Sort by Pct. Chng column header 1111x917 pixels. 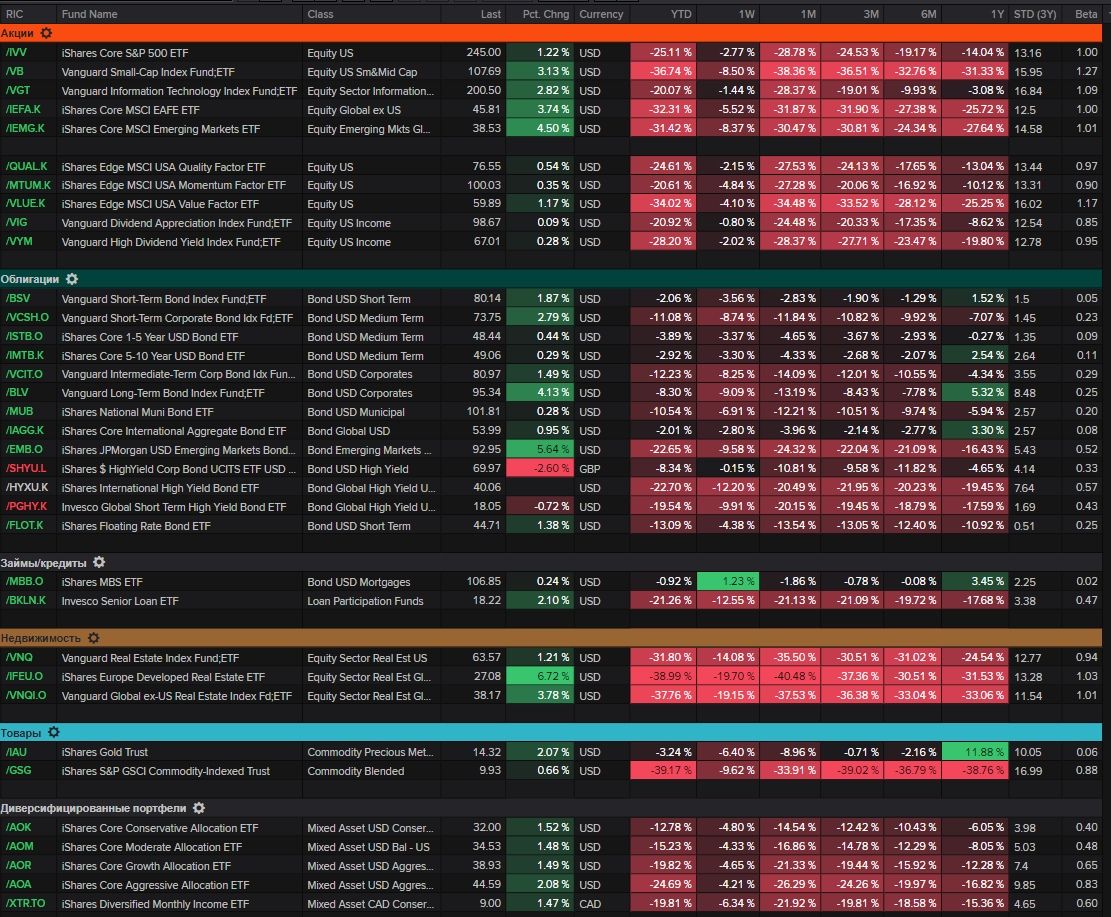point(546,14)
